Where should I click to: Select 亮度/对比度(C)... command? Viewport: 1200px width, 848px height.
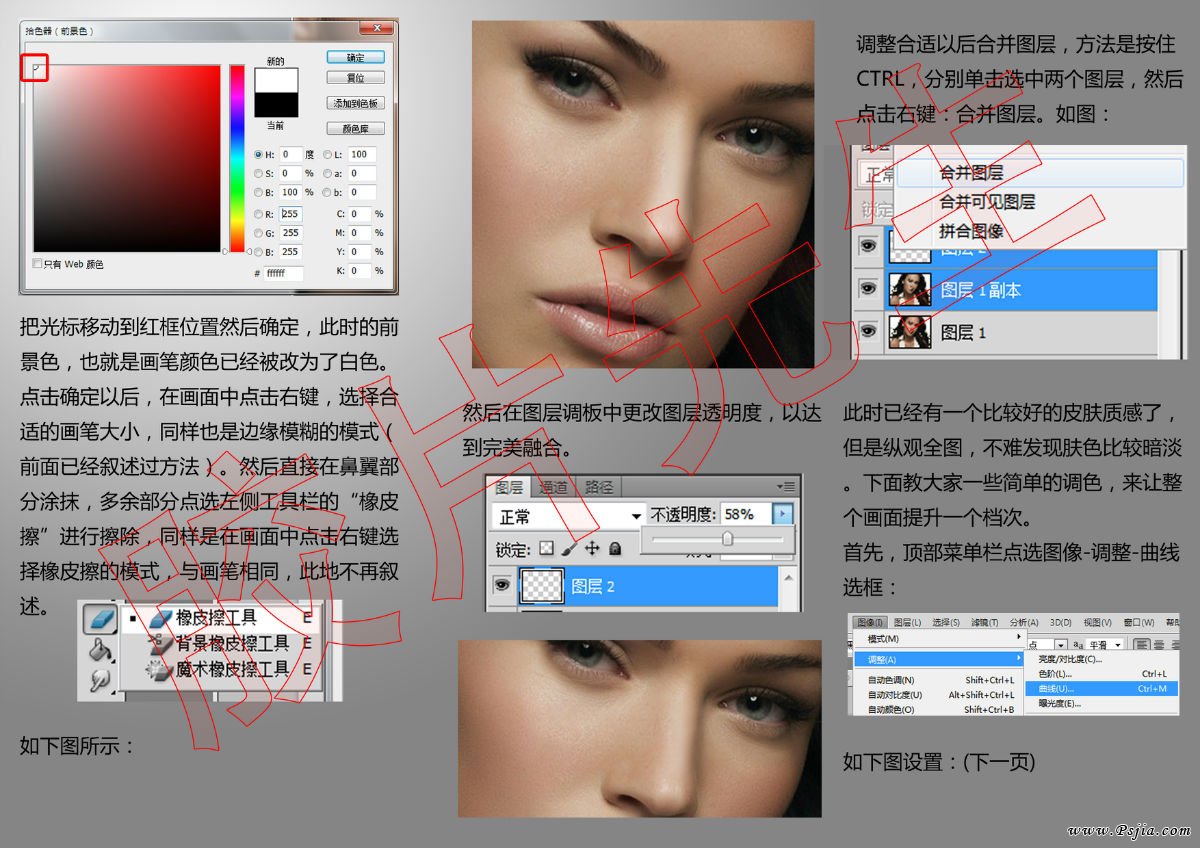point(1103,659)
